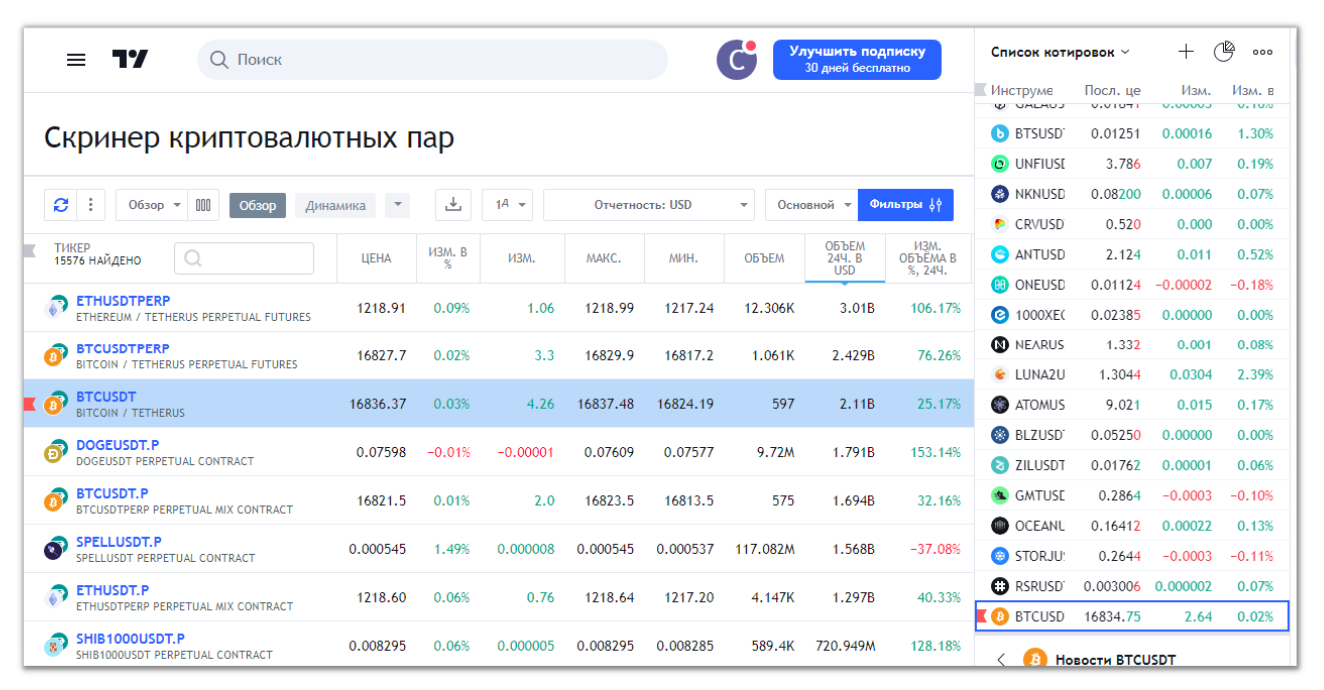The image size is (1324, 690).
Task: Open the BTCUSDT ticker link
Action: click(106, 397)
